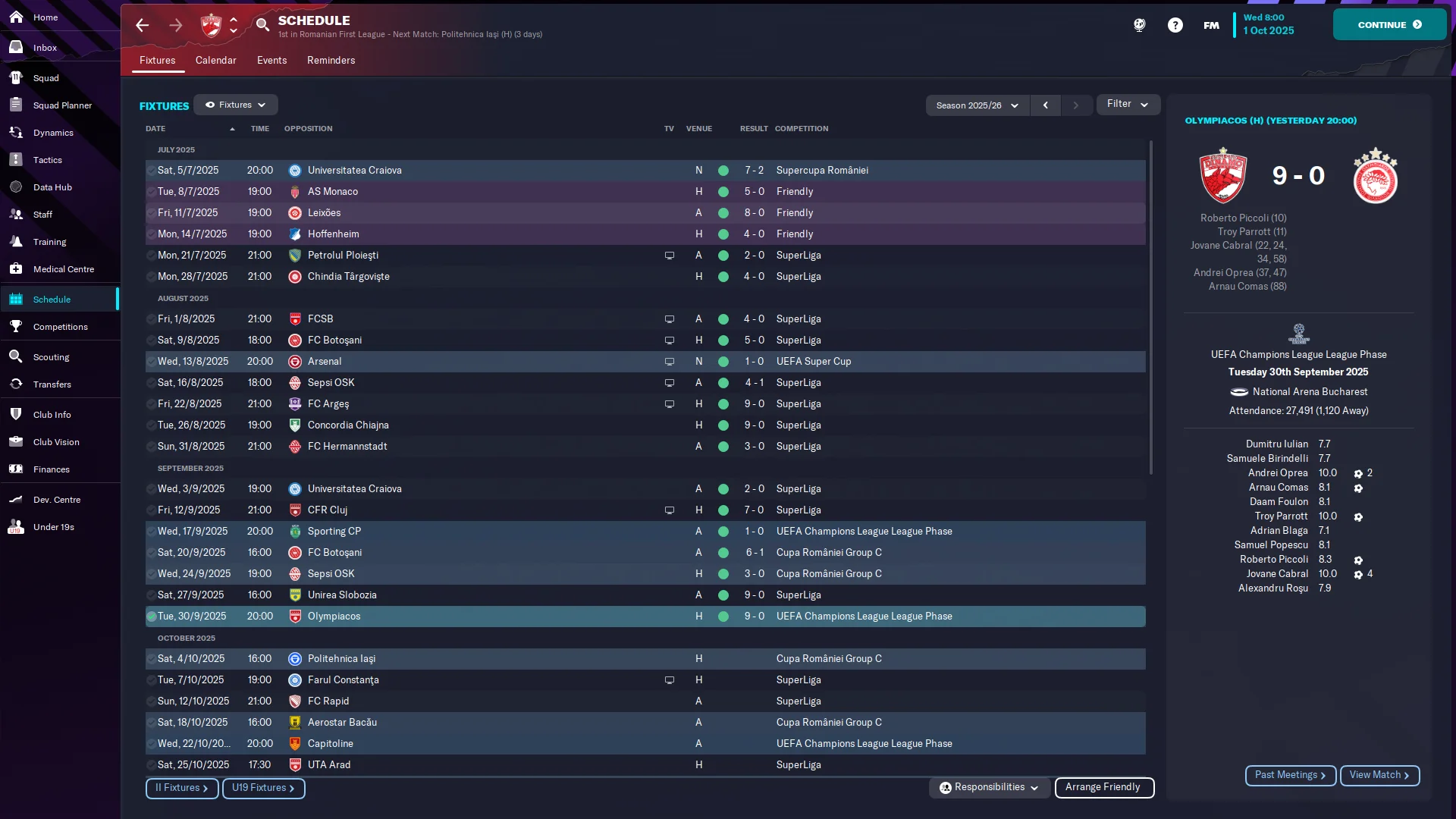
Task: Toggle the Fixtures view eye dropdown
Action: click(235, 105)
